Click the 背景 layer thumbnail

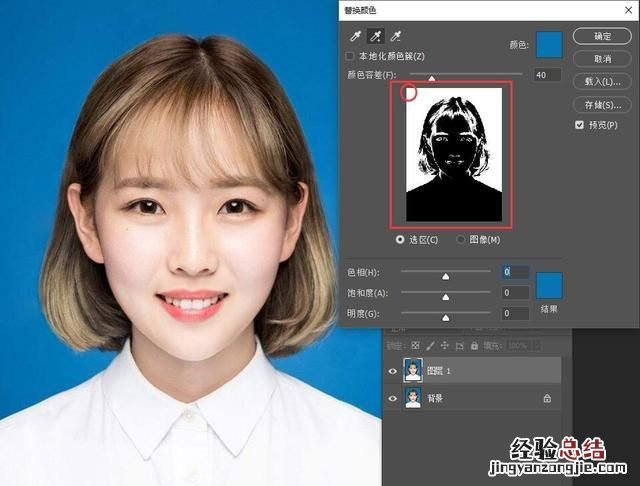point(413,398)
